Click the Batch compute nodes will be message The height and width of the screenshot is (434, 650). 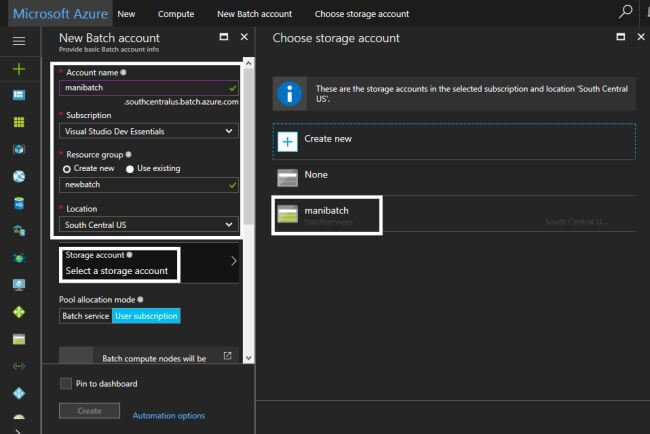click(x=154, y=359)
